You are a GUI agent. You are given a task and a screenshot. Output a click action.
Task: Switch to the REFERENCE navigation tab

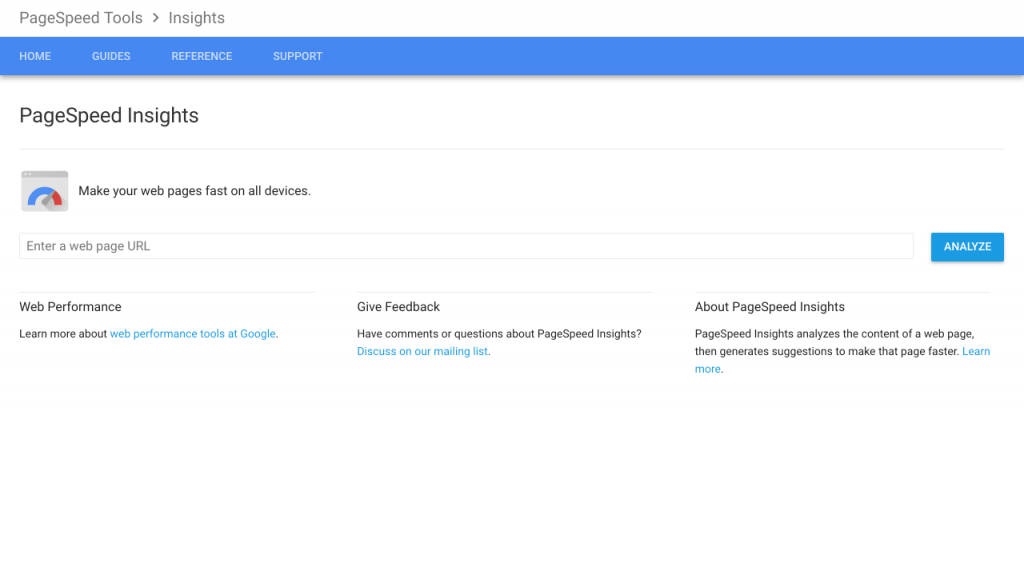202,56
